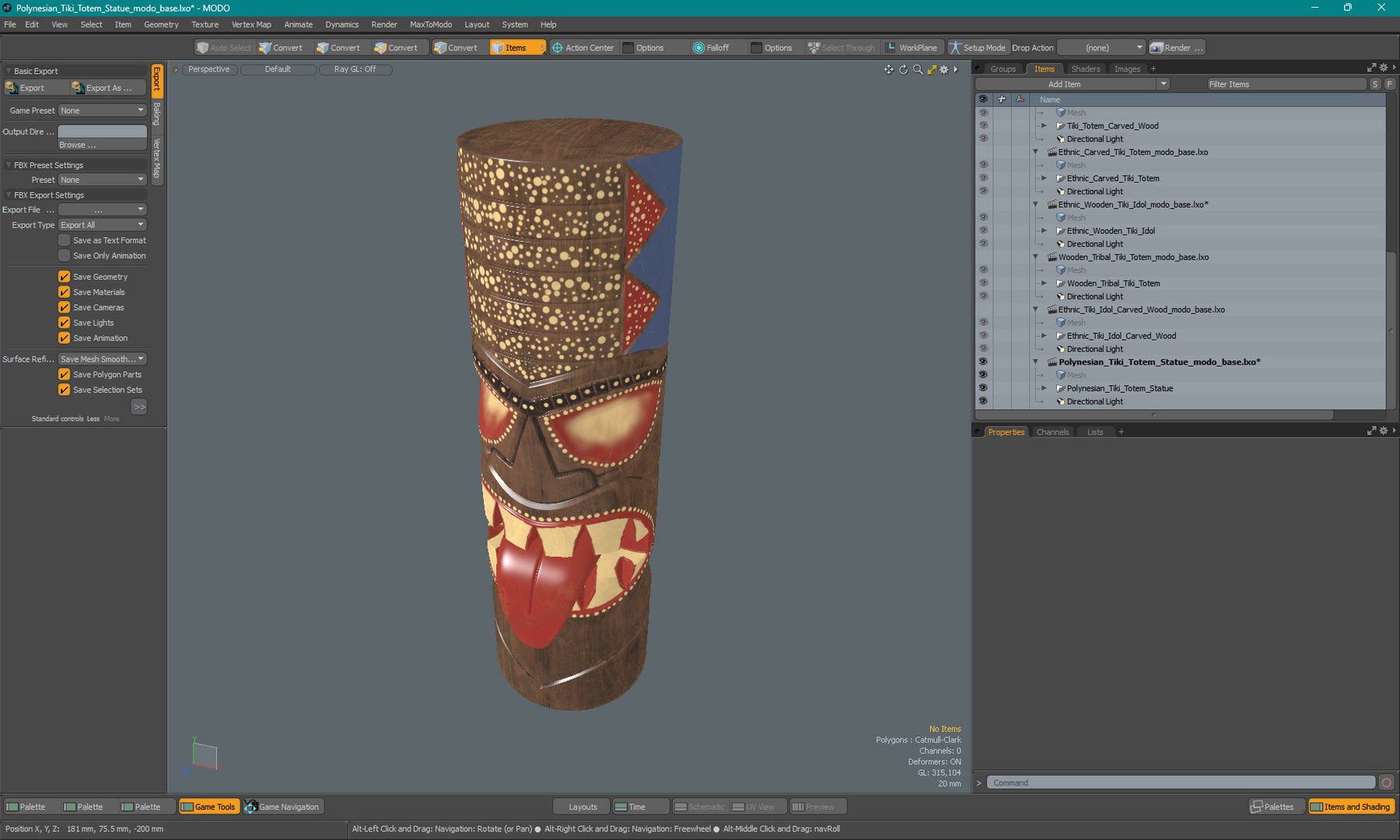The image size is (1400, 840).
Task: Open the Export Type dropdown
Action: 103,225
